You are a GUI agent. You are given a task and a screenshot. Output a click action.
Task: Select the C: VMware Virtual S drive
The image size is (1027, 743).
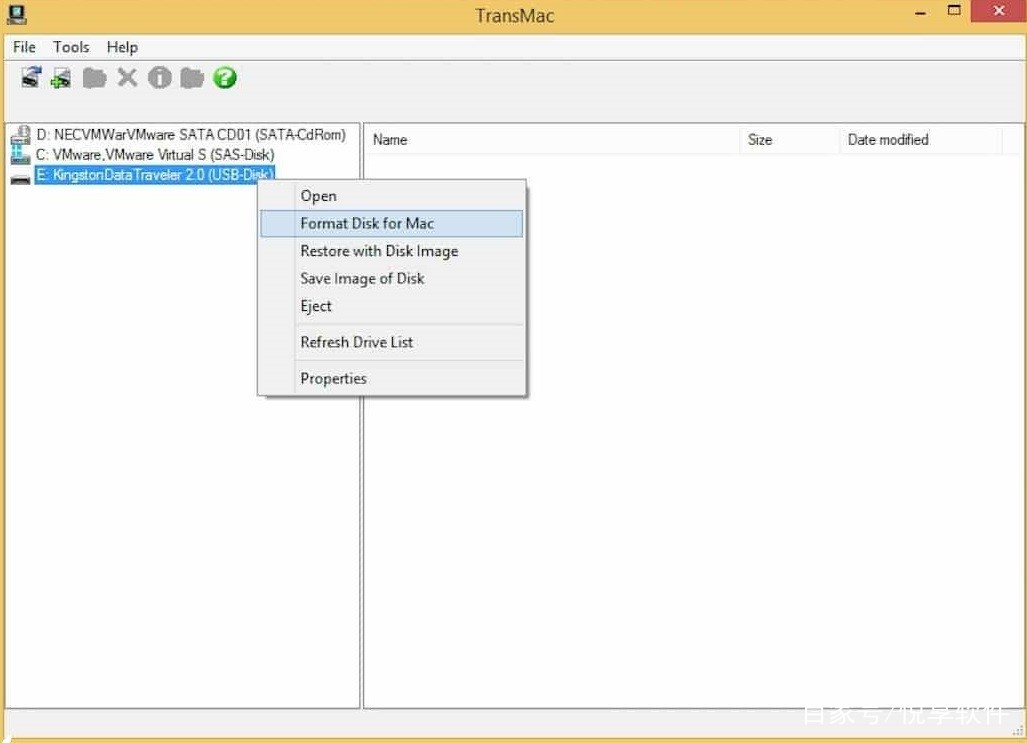(155, 155)
